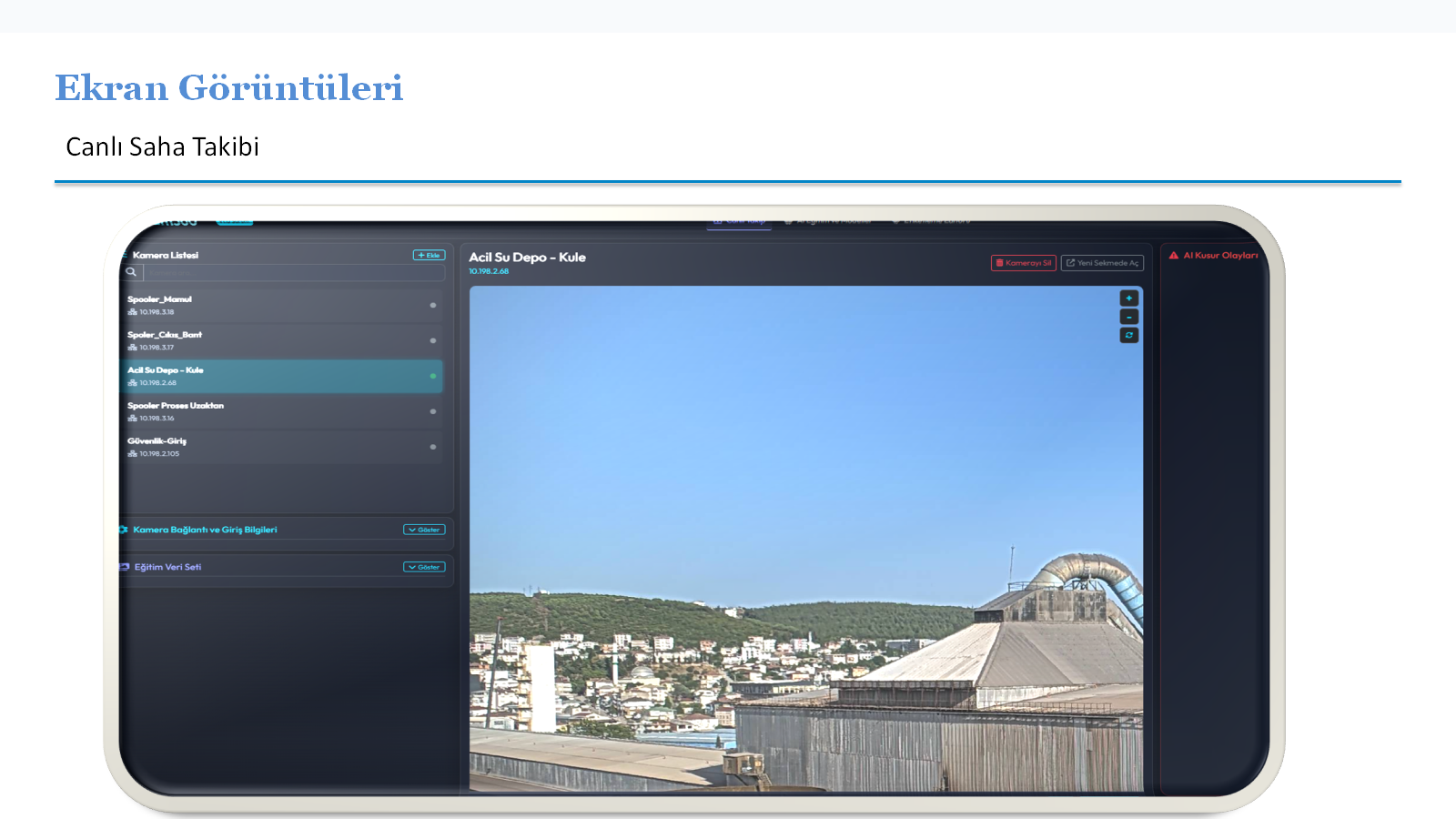Click the AI Kusur Olayları heading
This screenshot has height=819, width=1456.
(x=1220, y=256)
